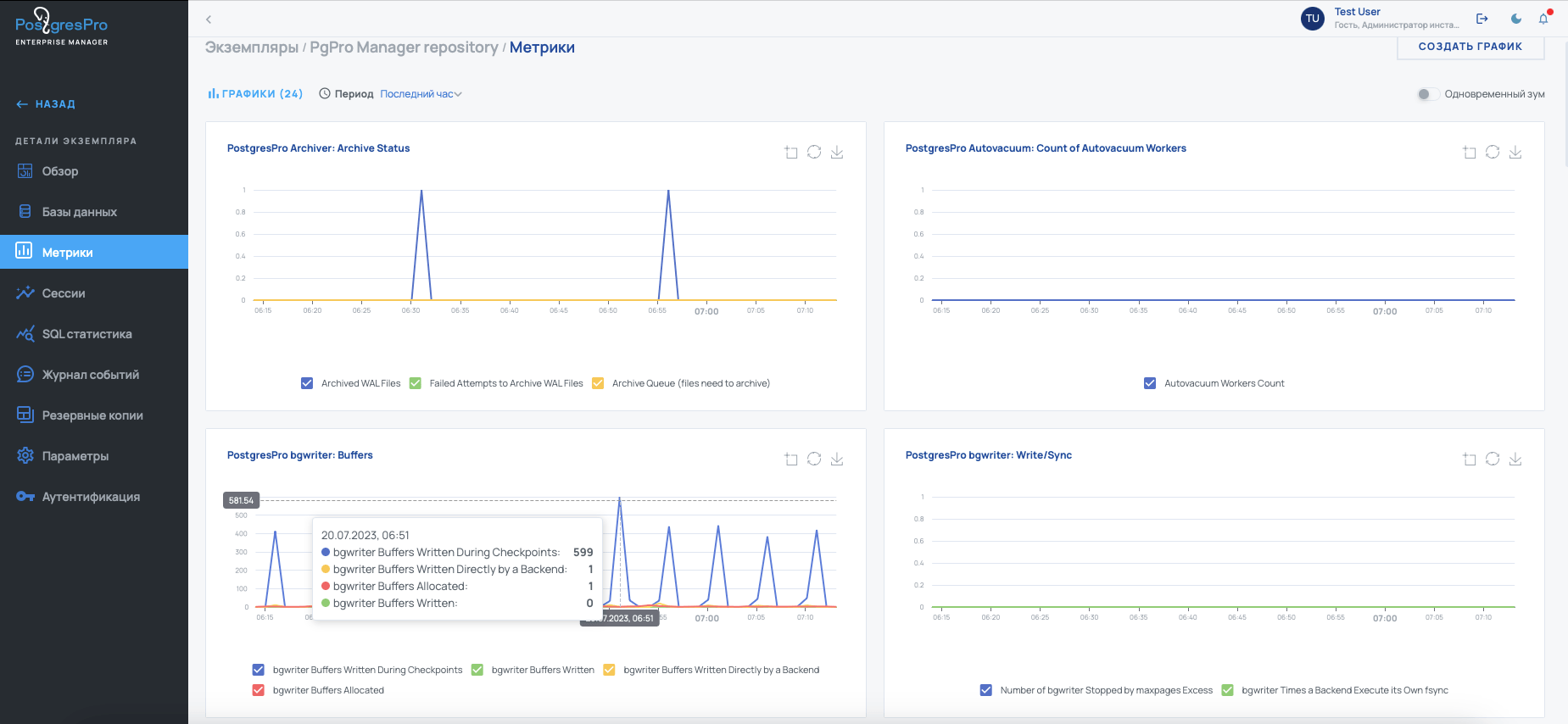Collapse the sidebar with the left chevron
This screenshot has height=724, width=1568.
(x=209, y=19)
